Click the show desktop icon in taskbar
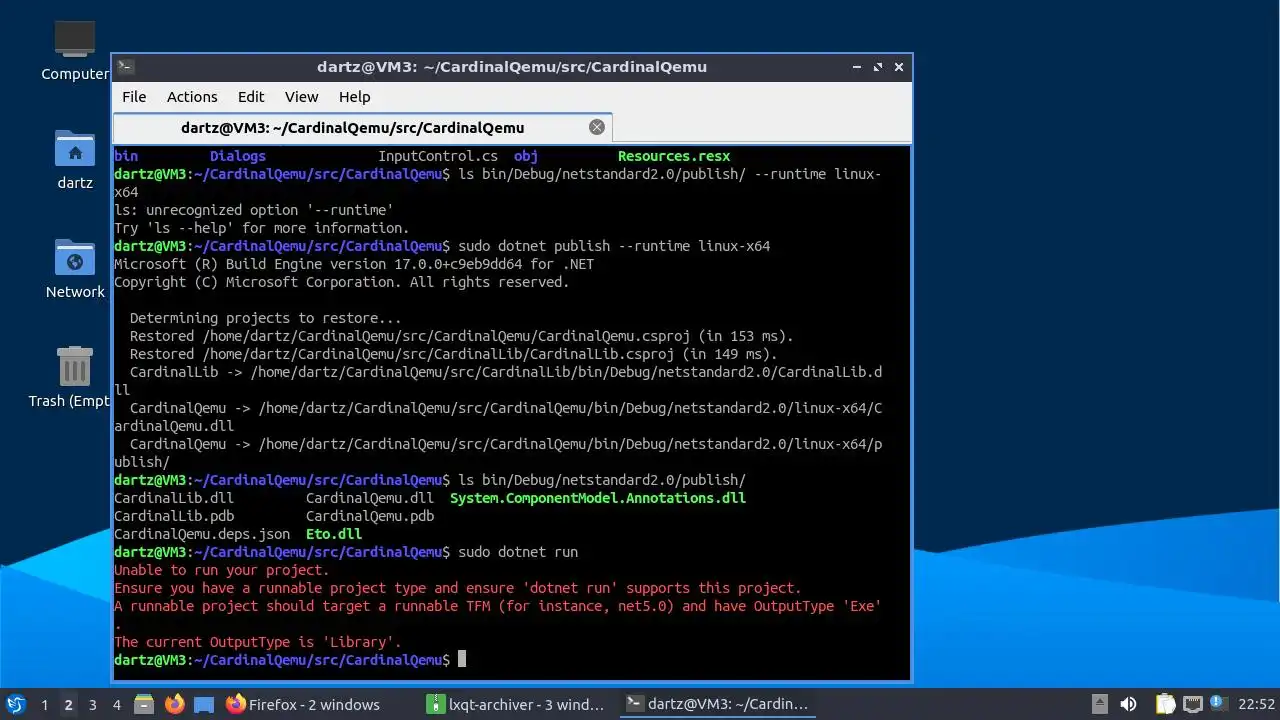 204,704
